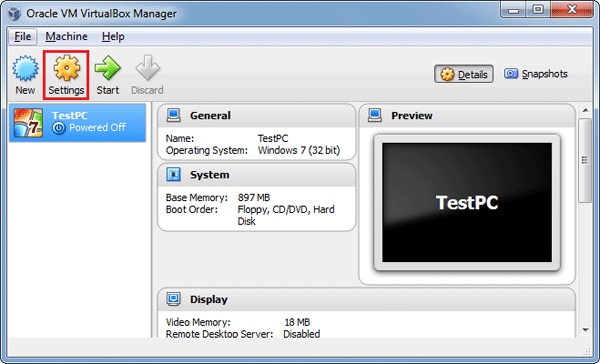Click the details pane vertical scrollbar thumb
Screen dimensions: 600x364
click(585, 160)
